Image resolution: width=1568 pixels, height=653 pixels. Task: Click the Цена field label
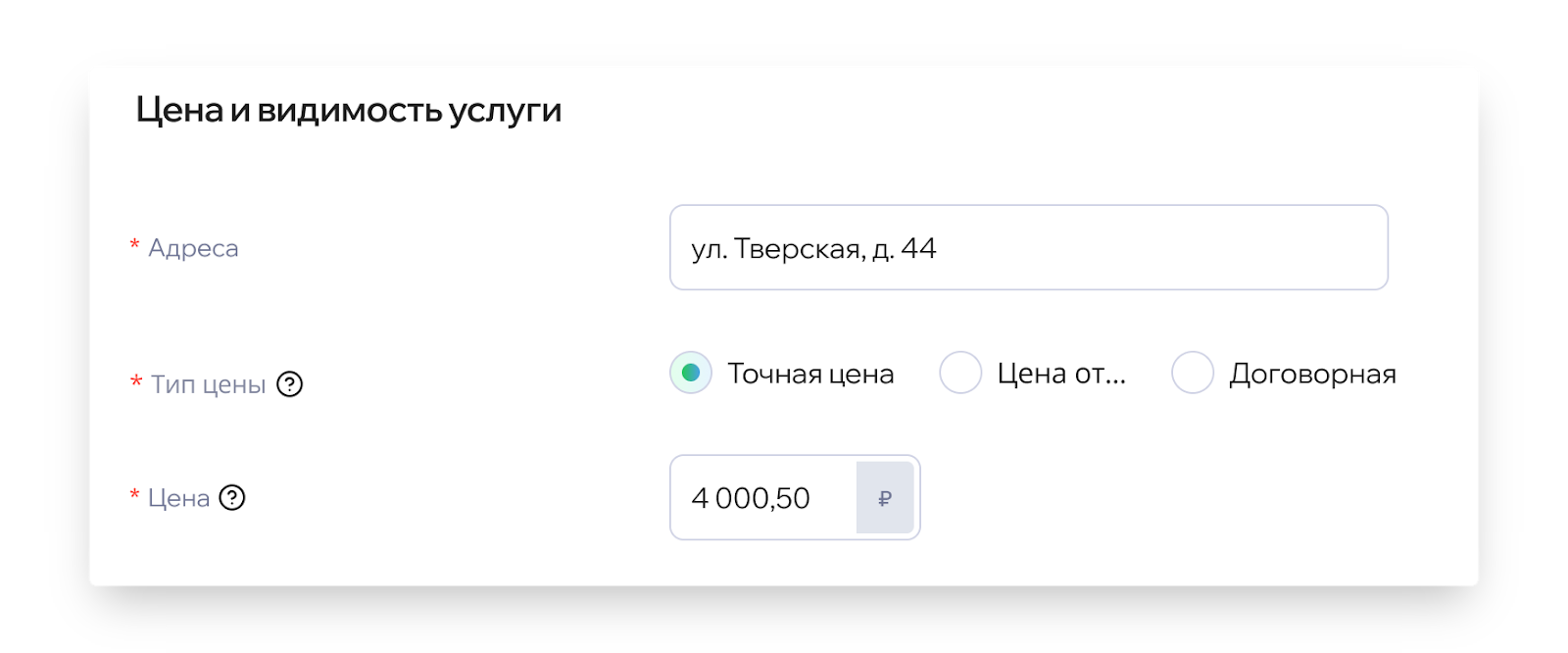[178, 498]
